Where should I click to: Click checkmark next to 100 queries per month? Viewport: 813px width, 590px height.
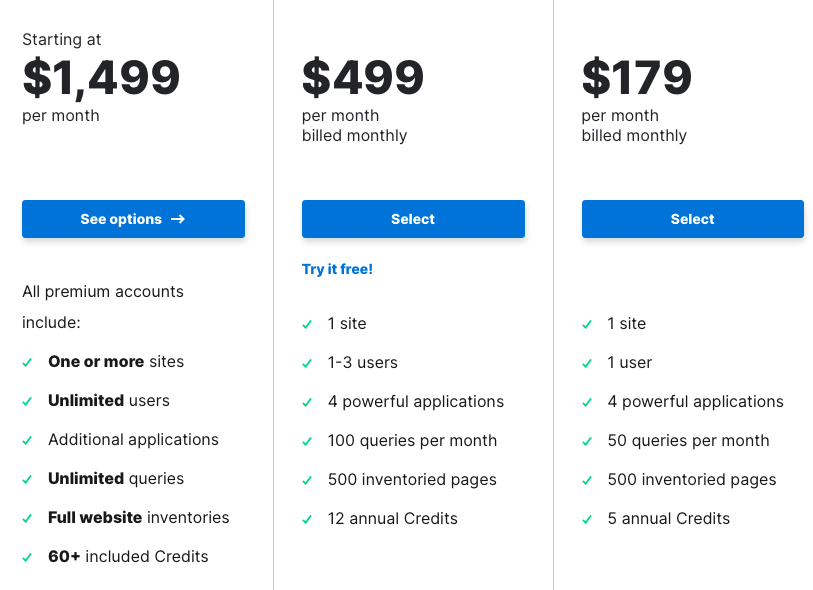(307, 441)
